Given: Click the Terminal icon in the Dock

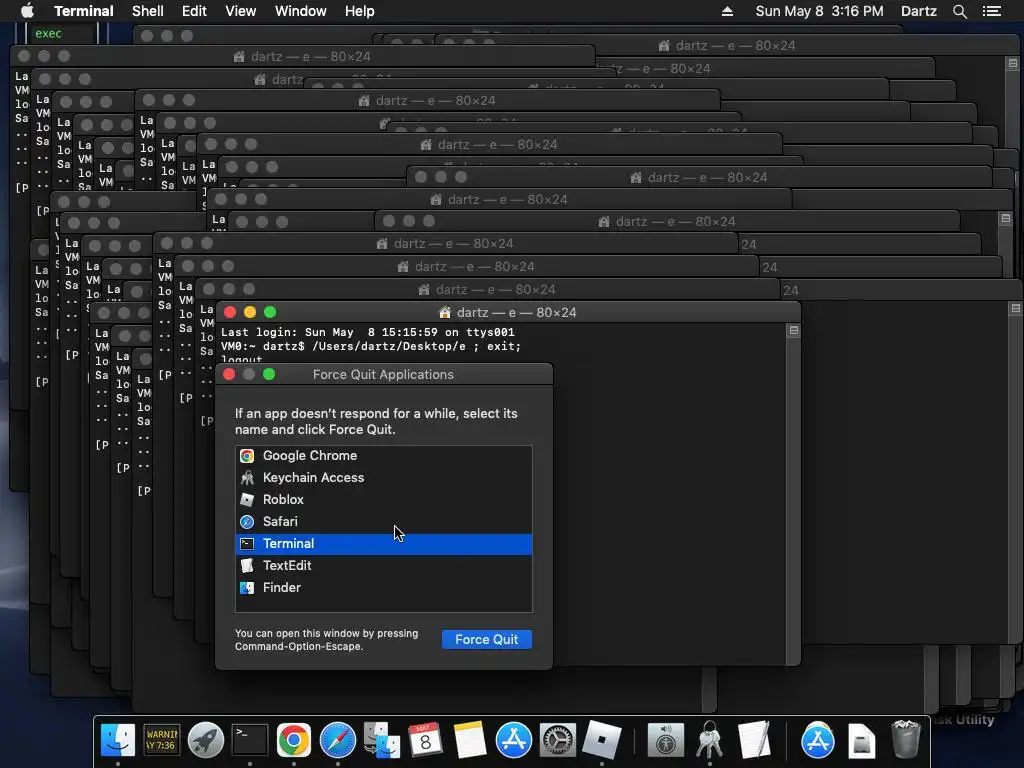Looking at the screenshot, I should tap(250, 740).
